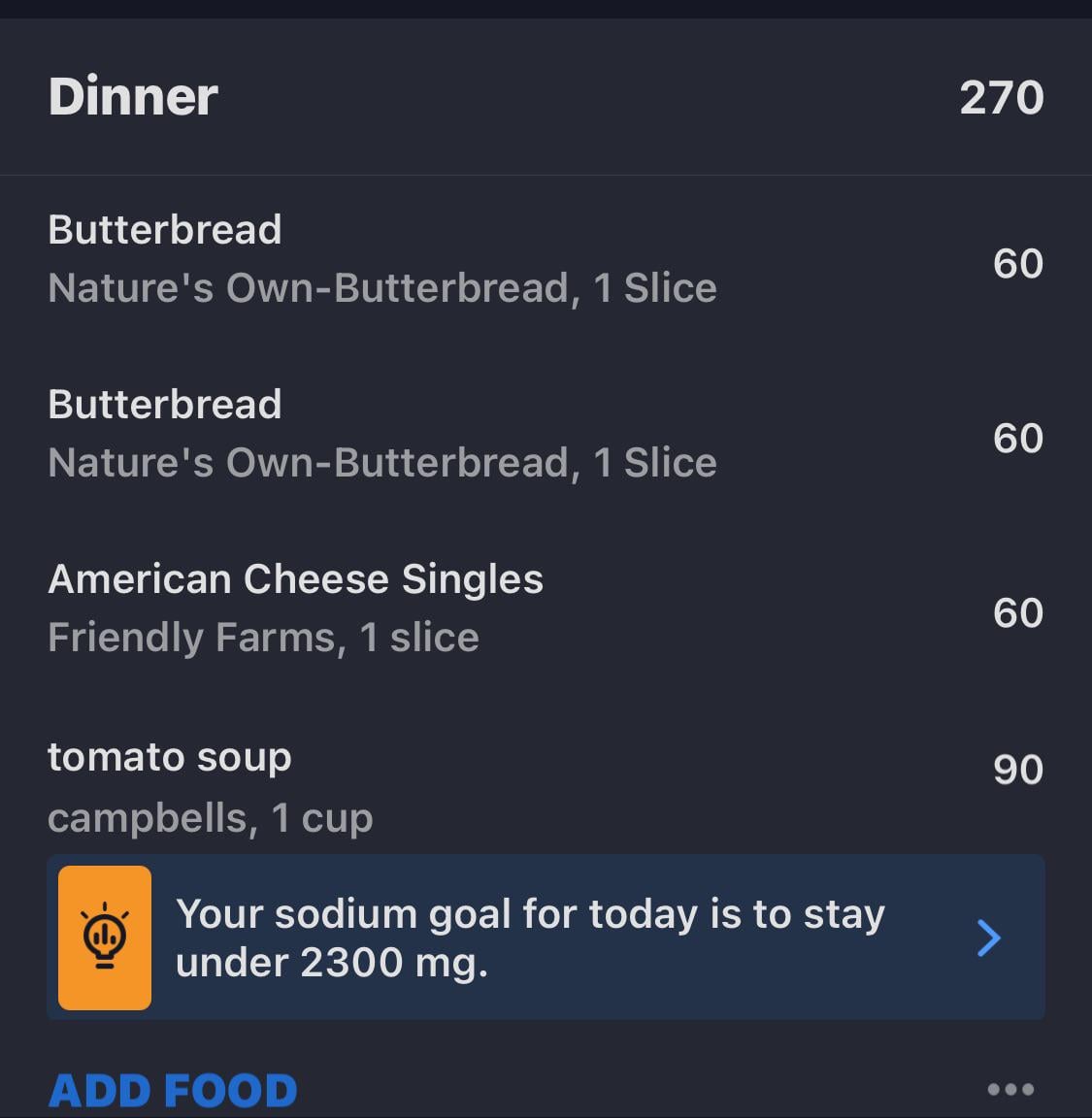Tap first Nature's Own-Butterbread, 1 Slice subtitle

[x=382, y=287]
